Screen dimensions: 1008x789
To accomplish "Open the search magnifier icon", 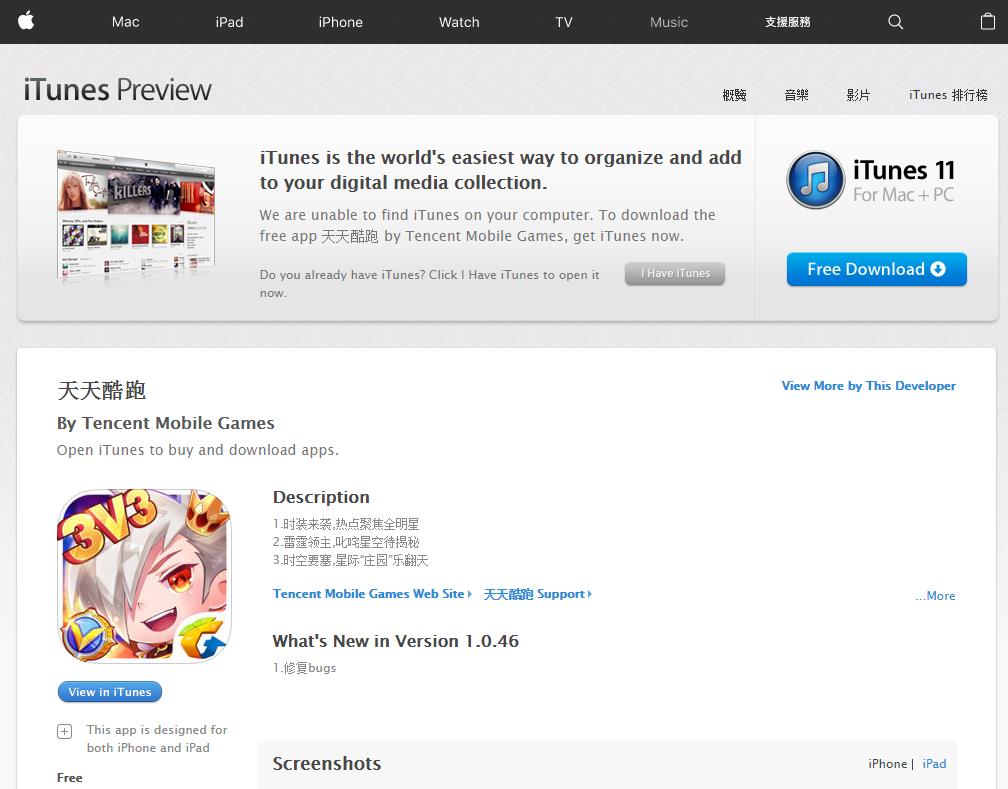I will tap(895, 22).
